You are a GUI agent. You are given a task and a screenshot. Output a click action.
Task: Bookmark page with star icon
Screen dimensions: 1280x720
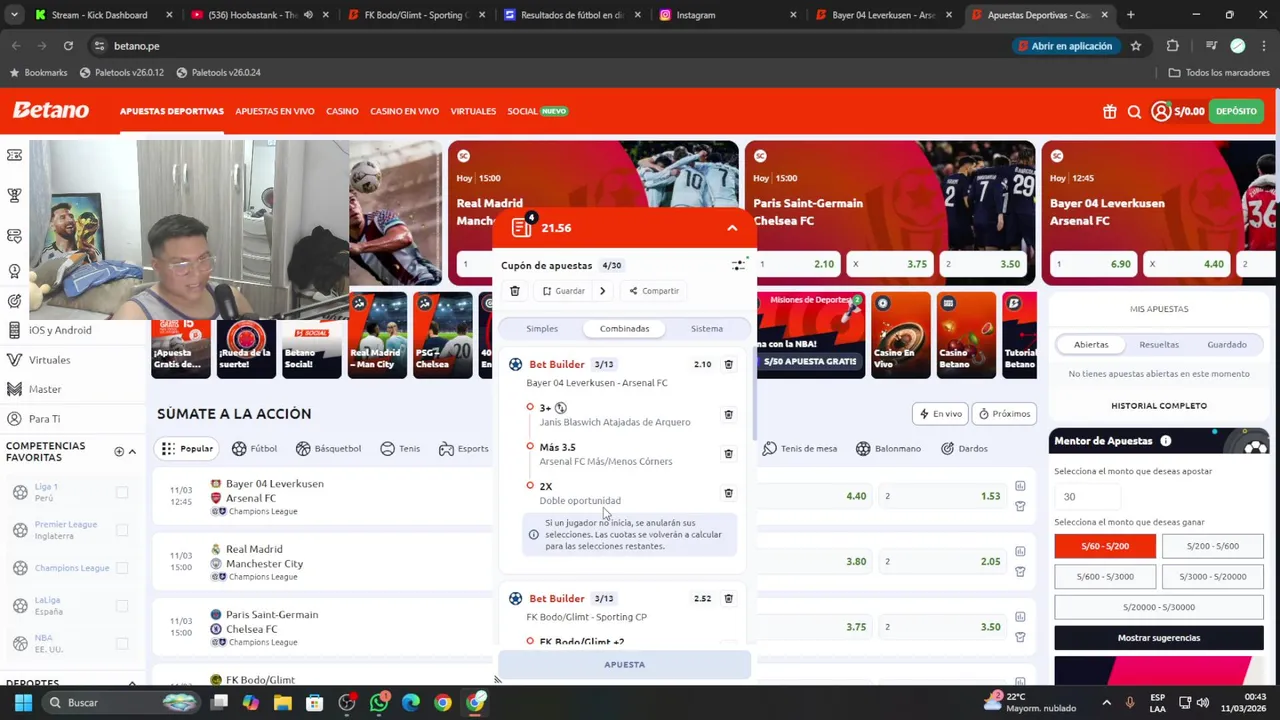[x=1136, y=46]
